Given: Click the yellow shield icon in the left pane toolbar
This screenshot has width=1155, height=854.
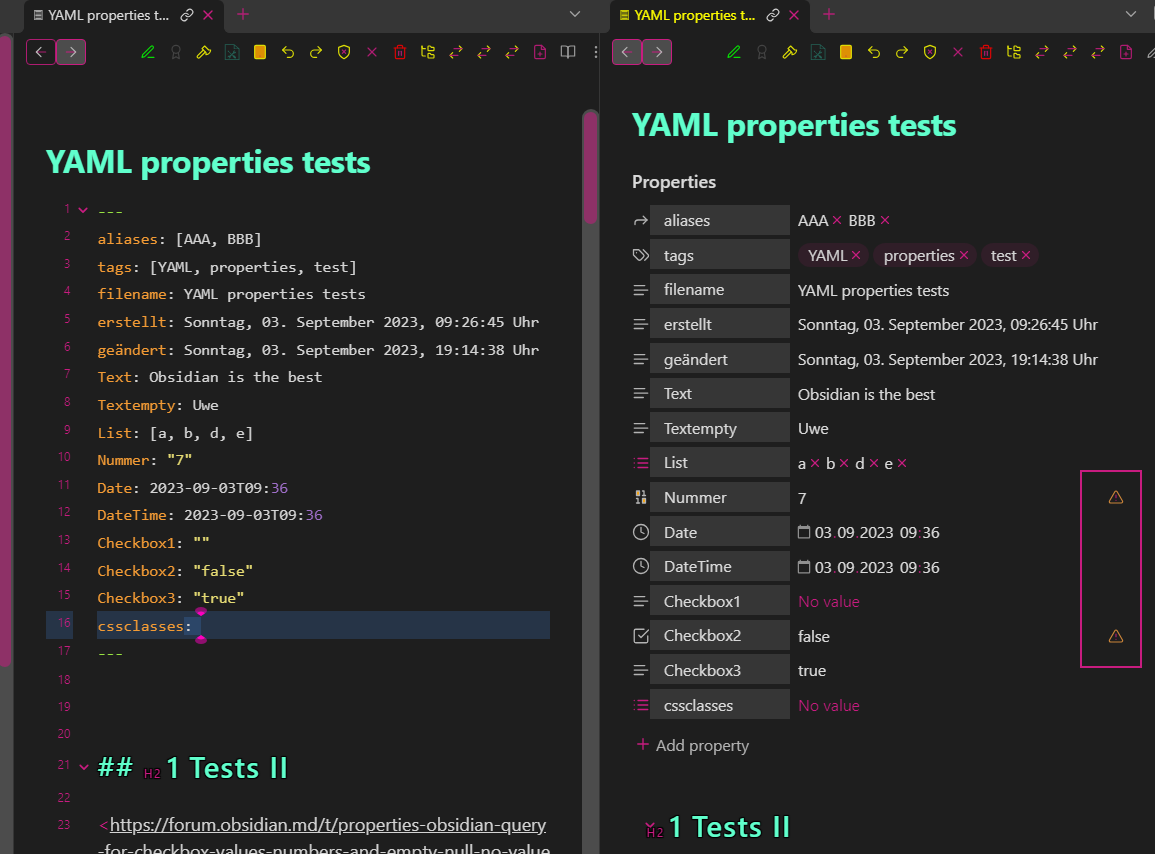Looking at the screenshot, I should click(x=344, y=52).
